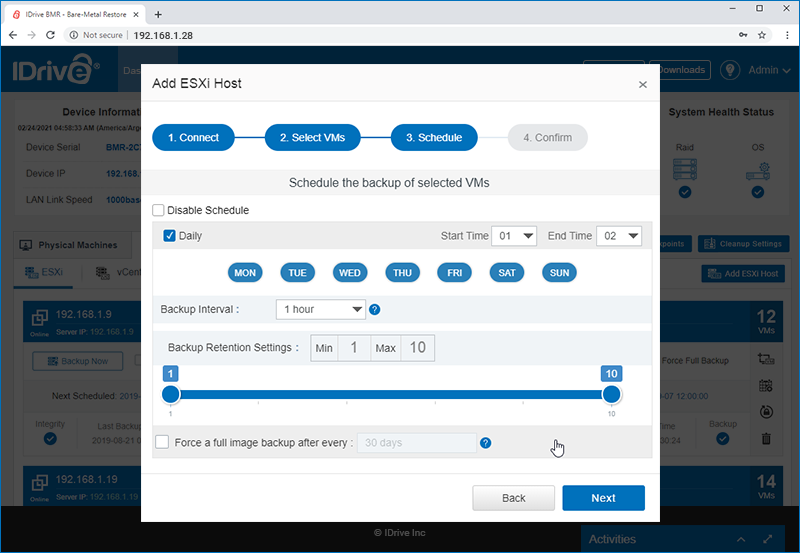Click the Integrity checkmark status icon
The image size is (800, 553).
click(x=50, y=439)
